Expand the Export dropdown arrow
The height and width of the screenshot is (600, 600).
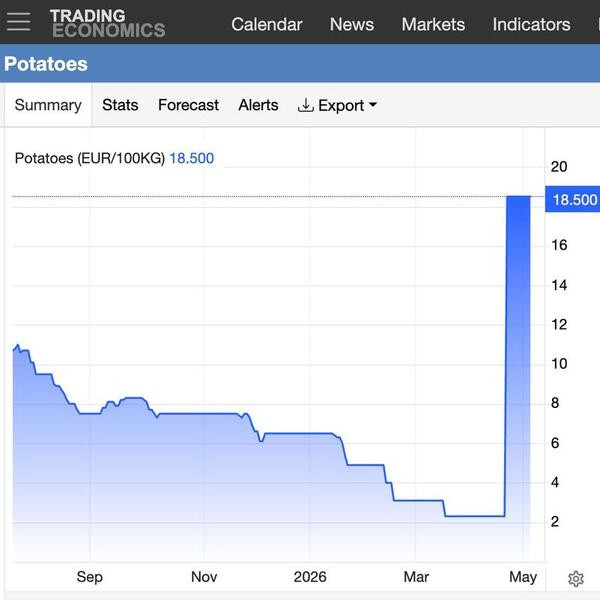[x=373, y=104]
